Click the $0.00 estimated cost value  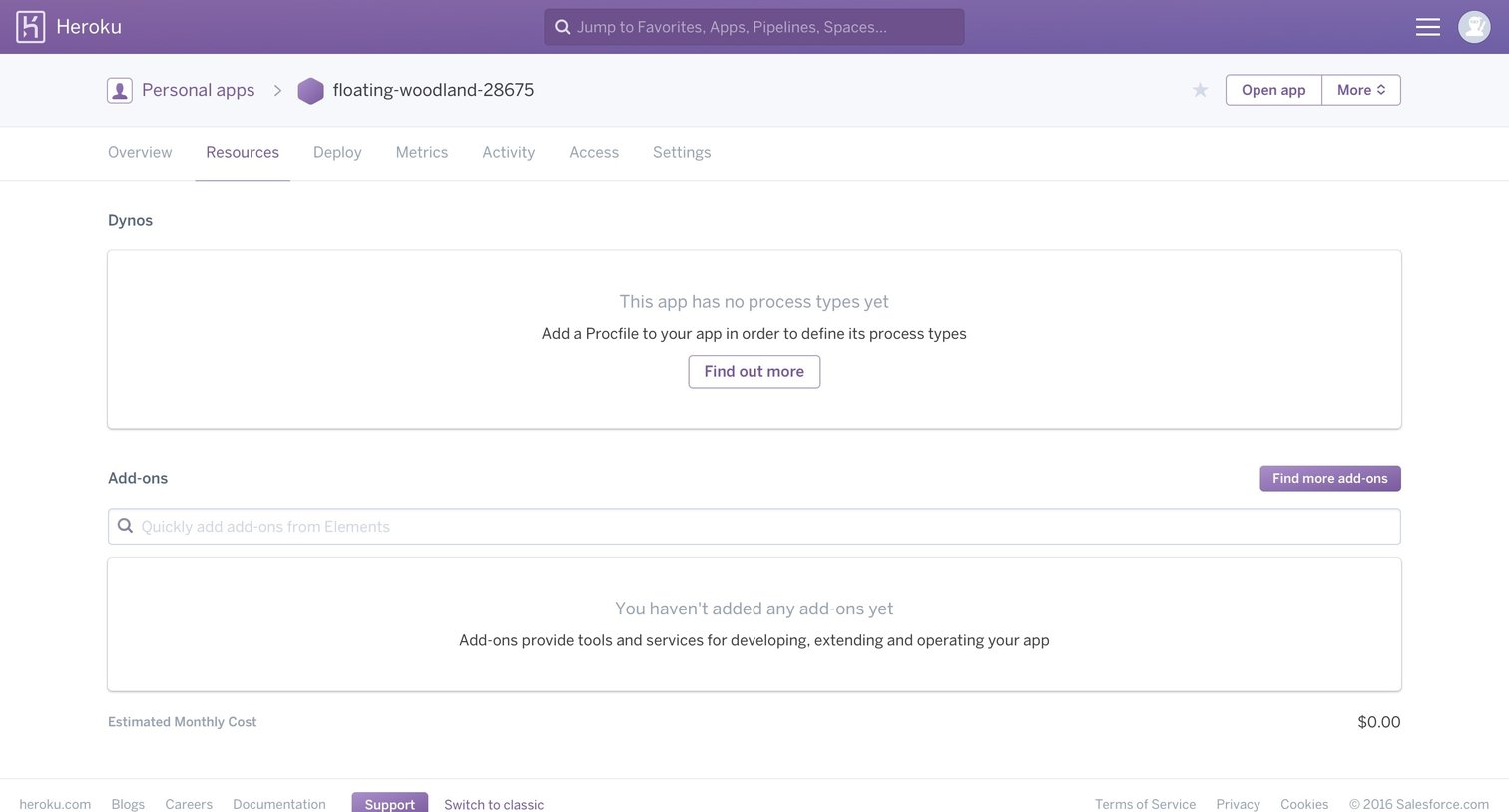click(x=1379, y=722)
